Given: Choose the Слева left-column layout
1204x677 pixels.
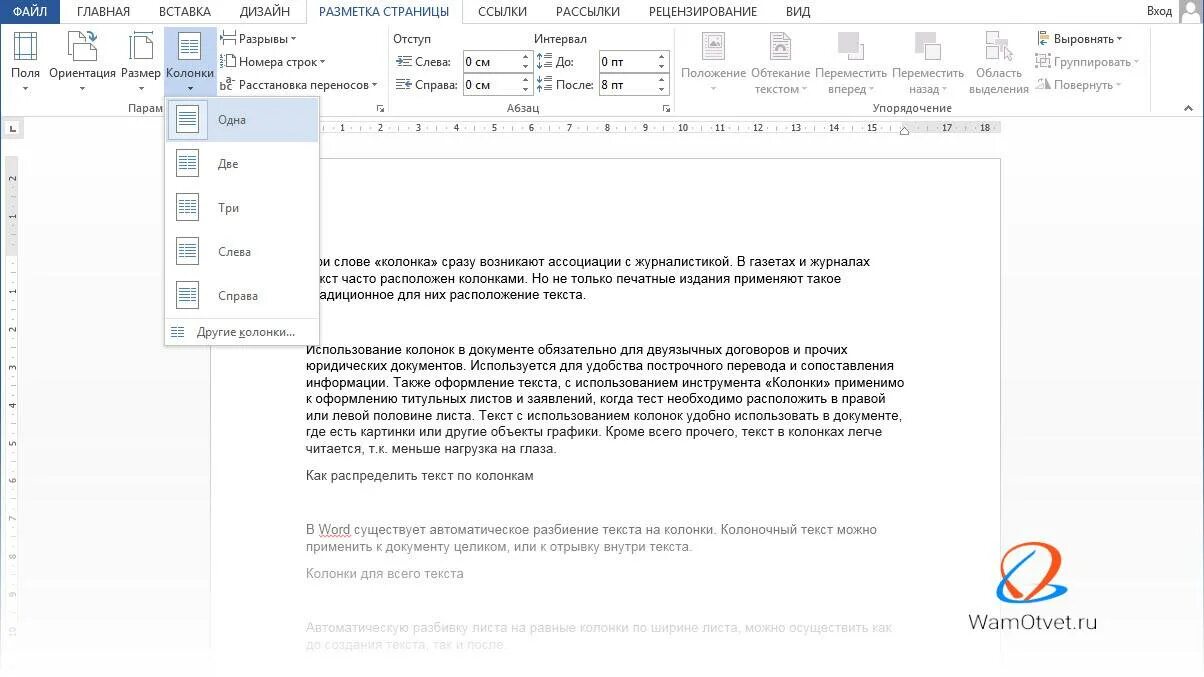Looking at the screenshot, I should (x=242, y=252).
